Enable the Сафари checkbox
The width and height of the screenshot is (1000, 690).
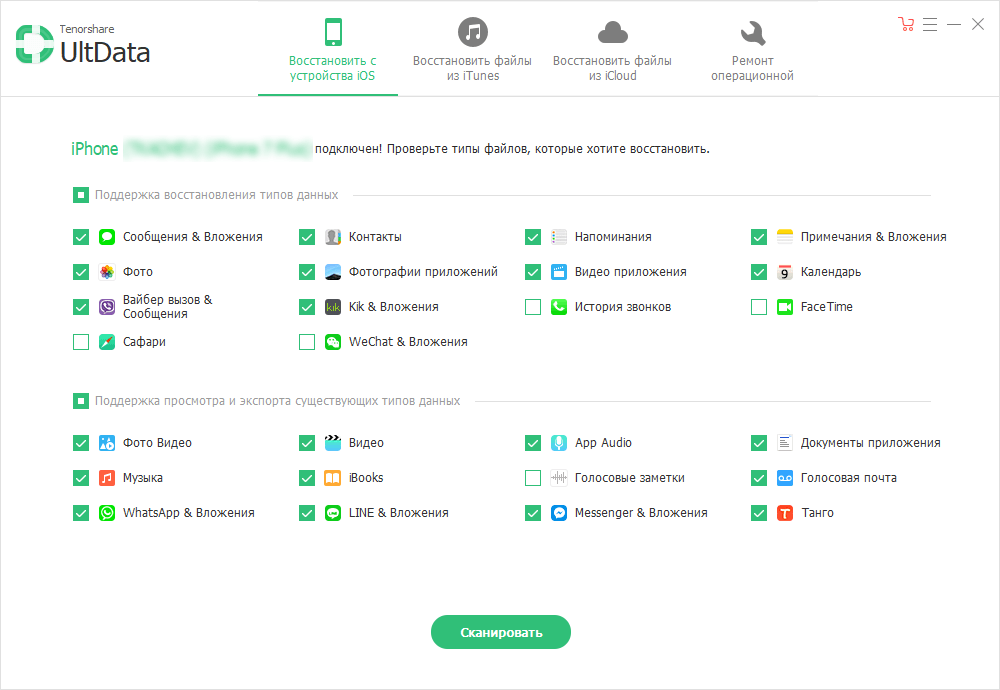[80, 342]
